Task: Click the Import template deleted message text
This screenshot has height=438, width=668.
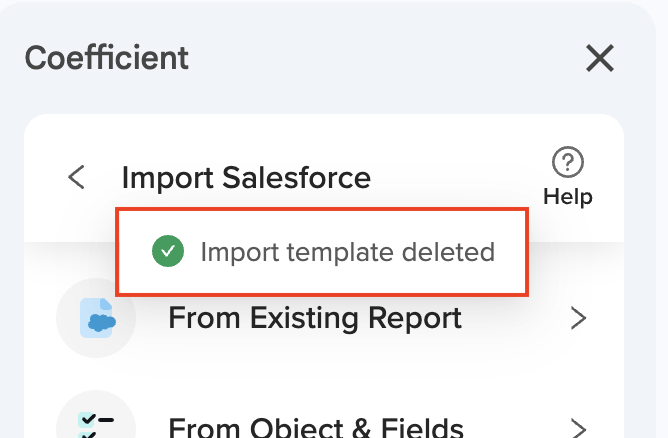Action: point(347,251)
